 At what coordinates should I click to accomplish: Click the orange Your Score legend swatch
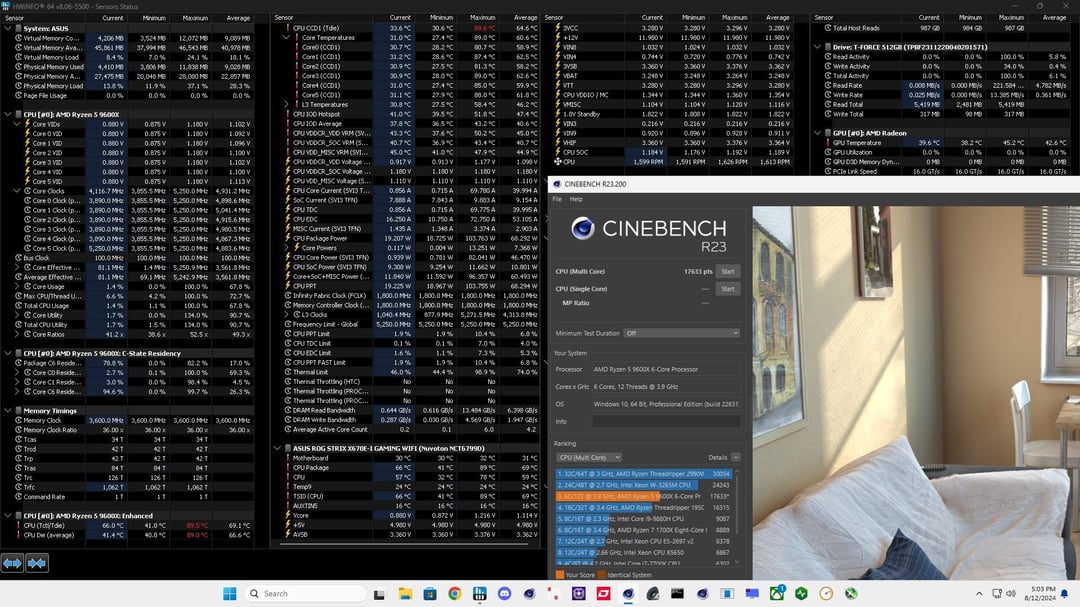559,575
